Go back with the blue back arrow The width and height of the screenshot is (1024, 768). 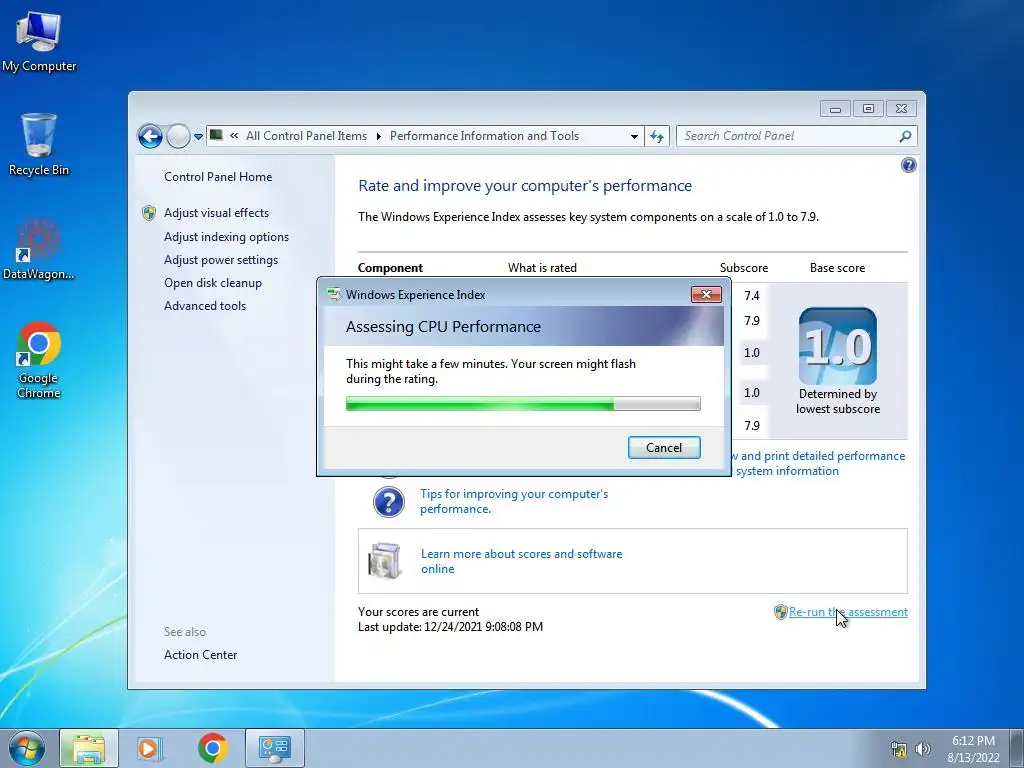pos(150,136)
